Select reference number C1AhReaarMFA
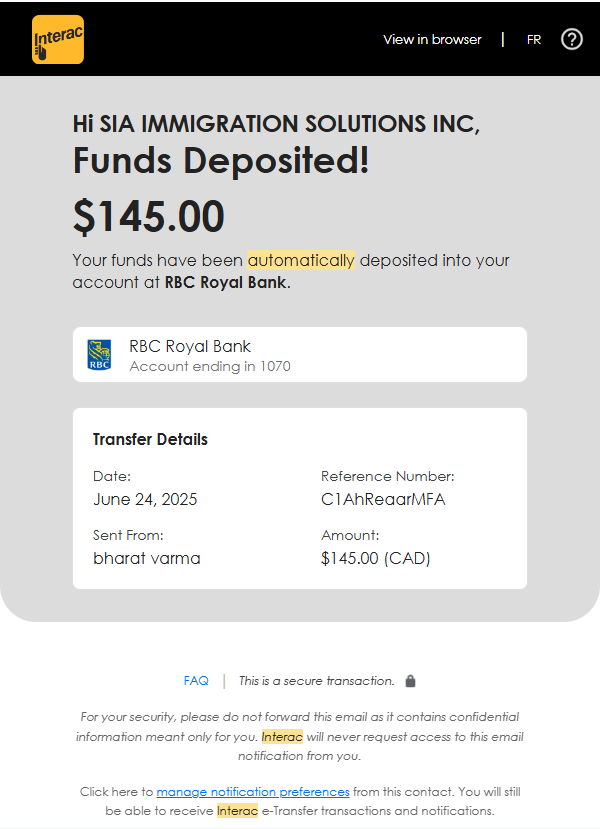600x829 pixels. (x=383, y=500)
